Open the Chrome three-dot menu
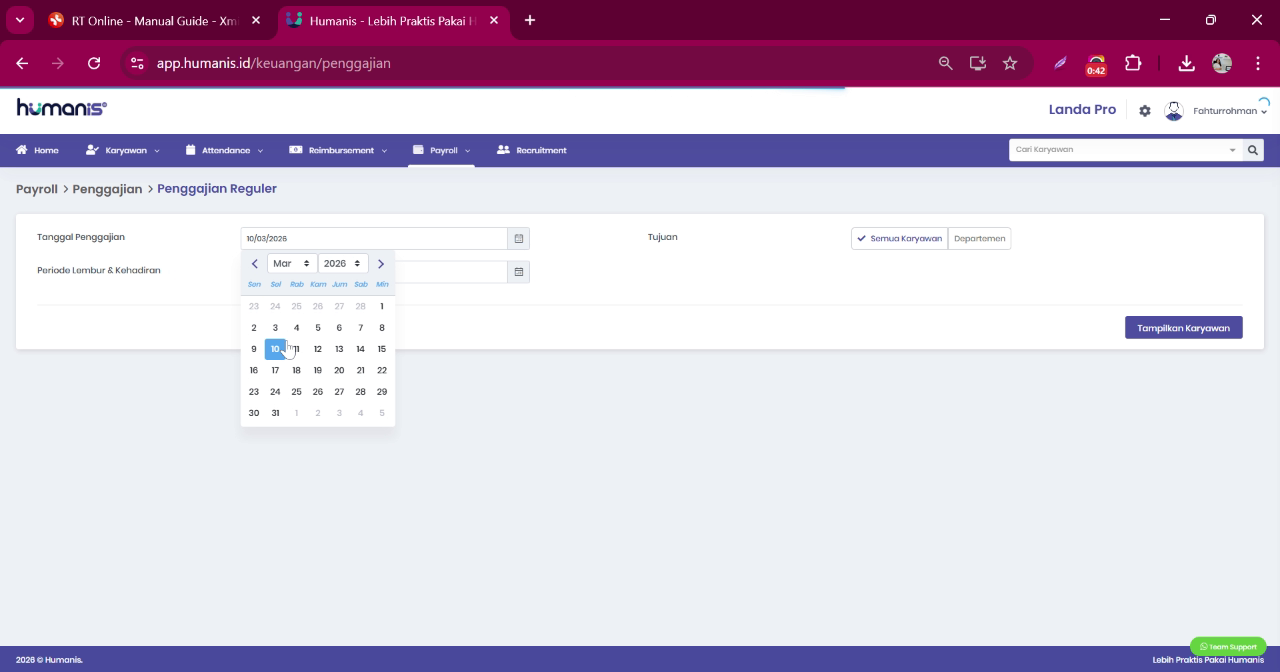 (x=1258, y=63)
